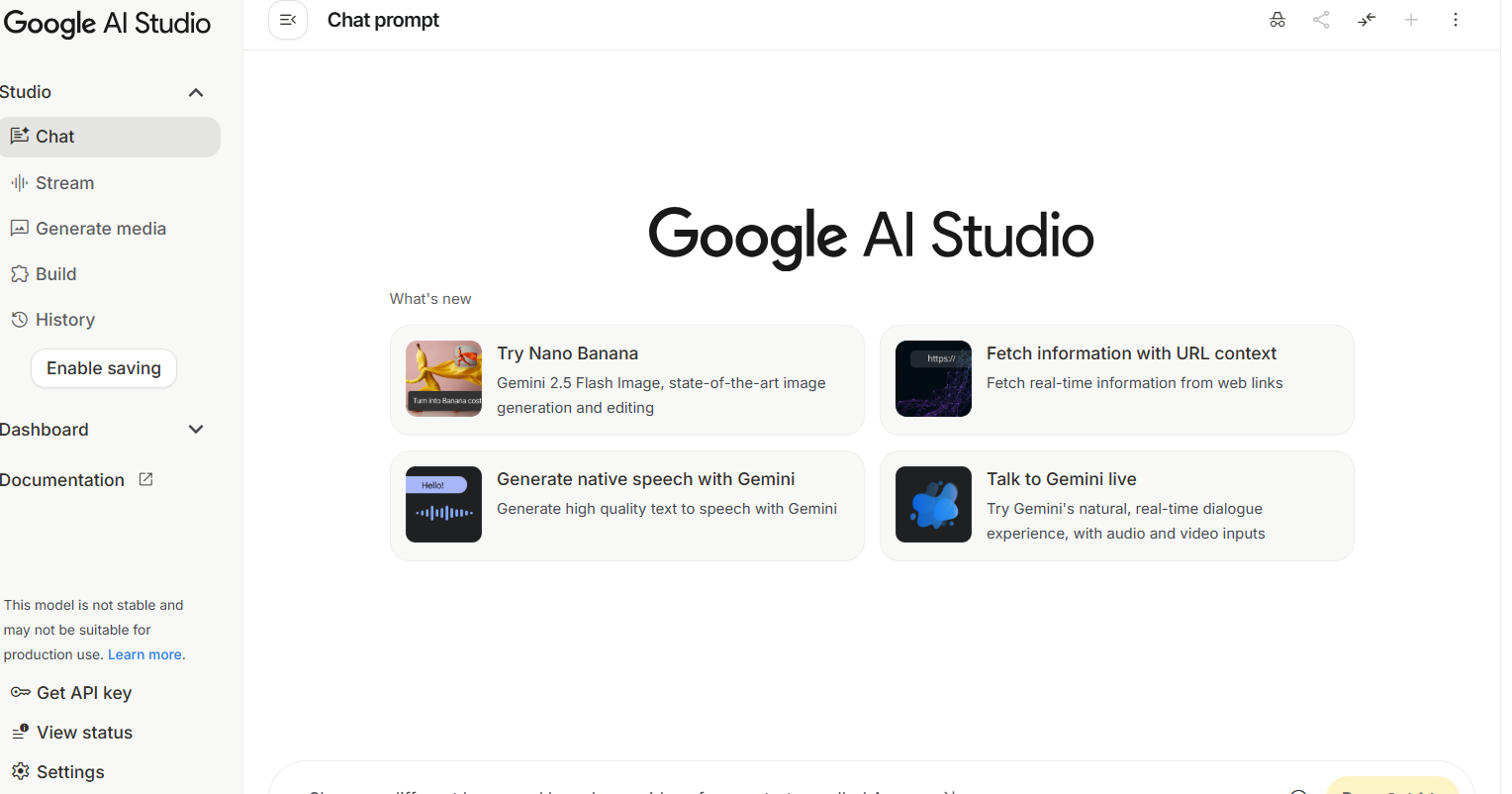Screen dimensions: 1512x794
Task: Click the share prompt icon
Action: tap(1321, 20)
